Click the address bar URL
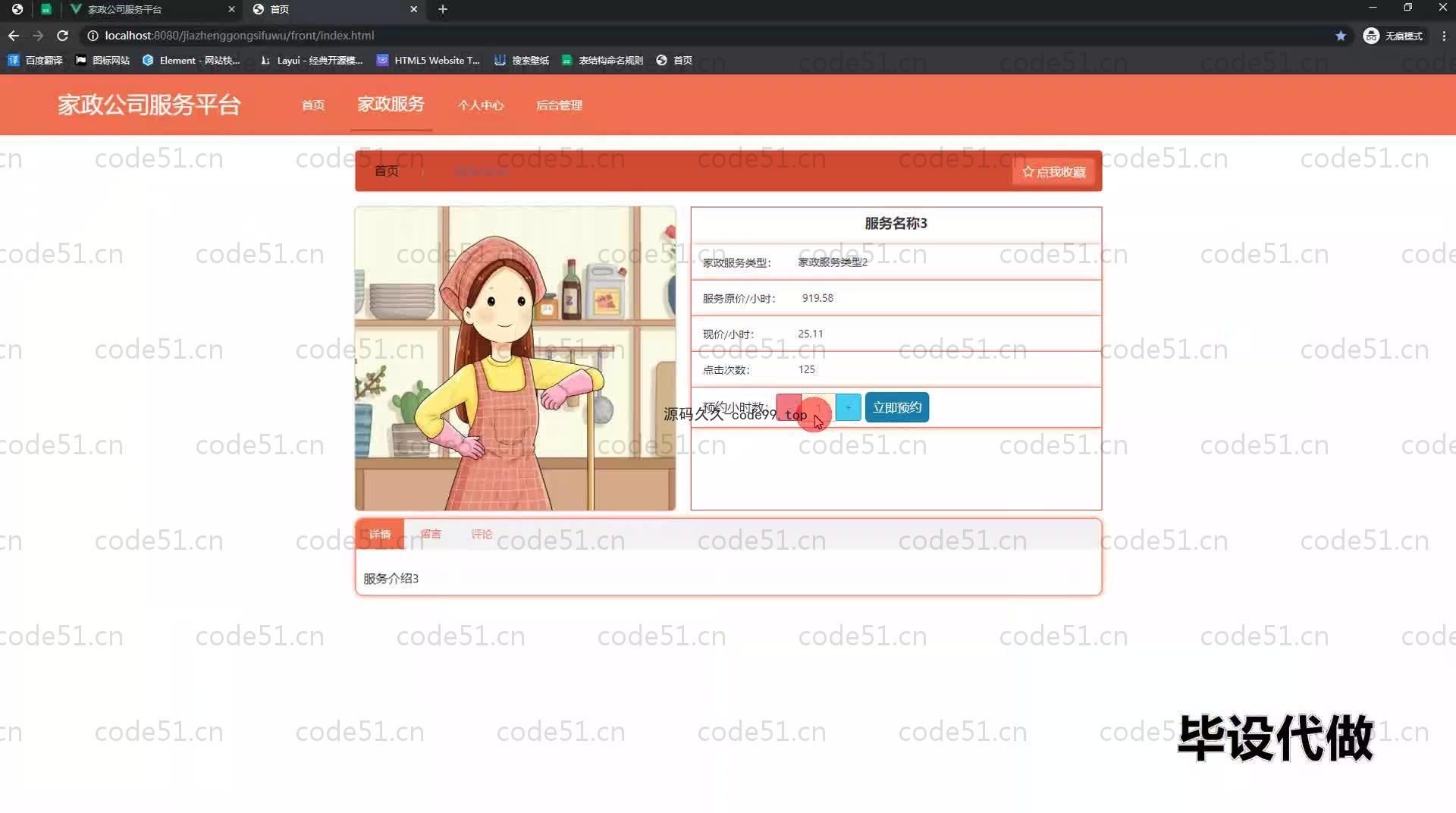 pos(240,36)
